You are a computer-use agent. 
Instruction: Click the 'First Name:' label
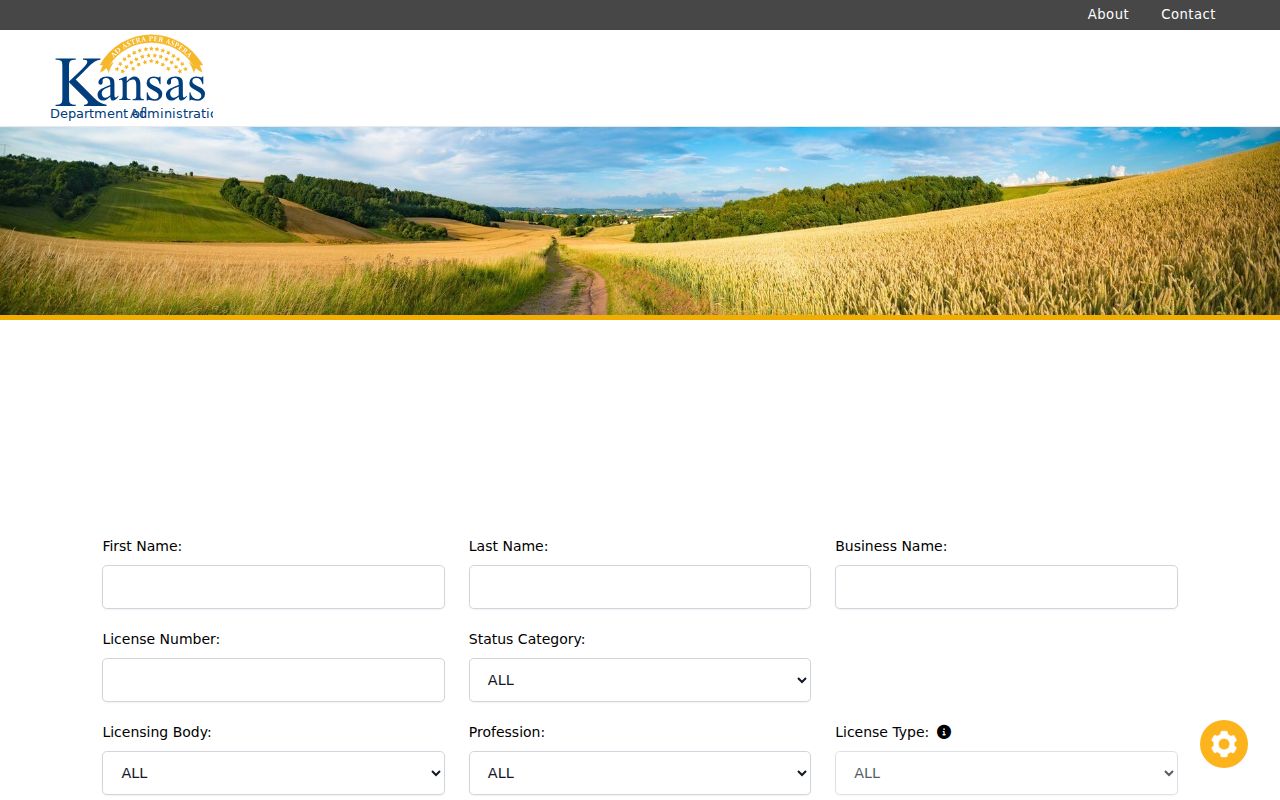[x=142, y=546]
